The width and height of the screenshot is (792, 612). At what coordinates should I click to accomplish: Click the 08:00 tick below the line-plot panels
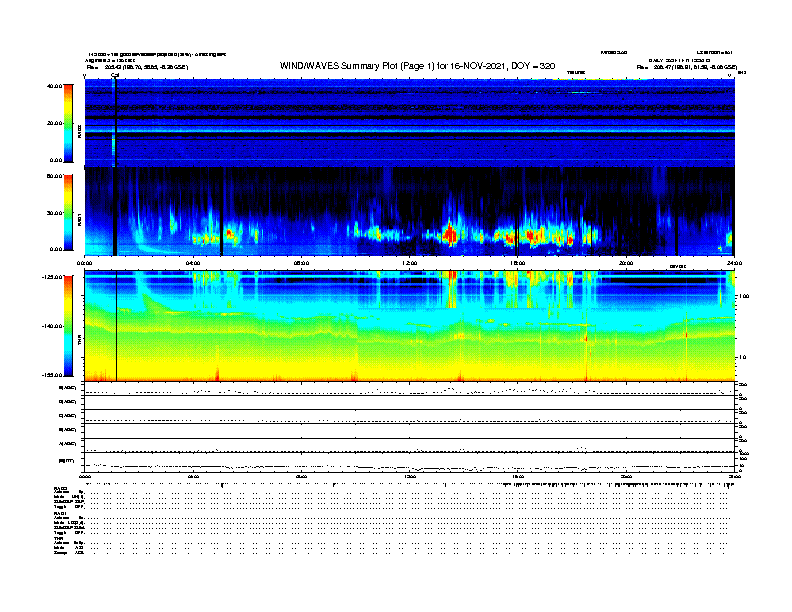click(301, 477)
